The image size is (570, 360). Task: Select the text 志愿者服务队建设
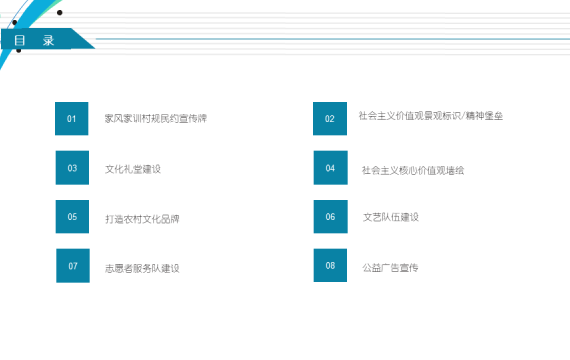pyautogui.click(x=142, y=269)
